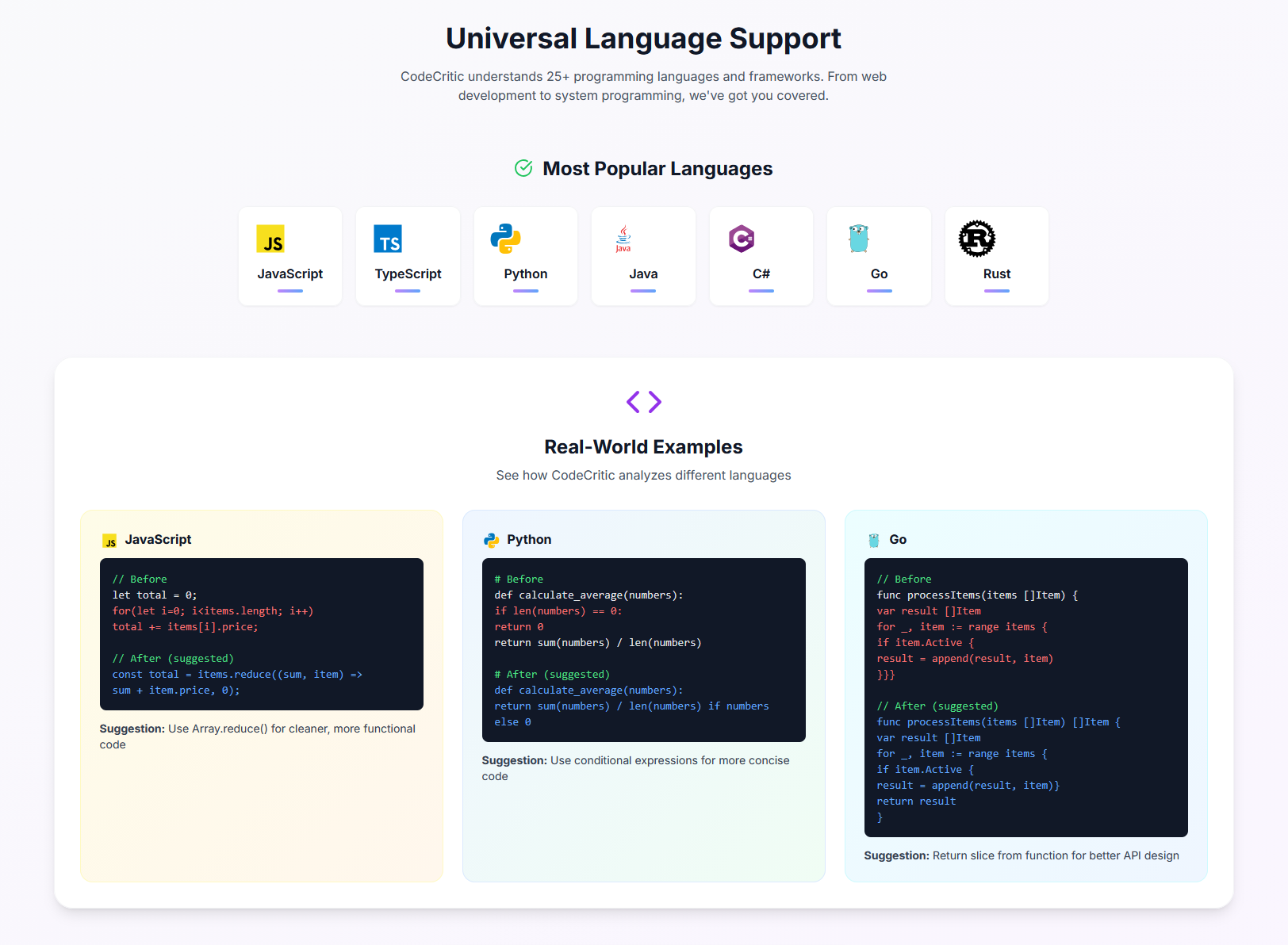Click the Python icon in the Real-World Examples card
This screenshot has height=945, width=1288.
[493, 539]
